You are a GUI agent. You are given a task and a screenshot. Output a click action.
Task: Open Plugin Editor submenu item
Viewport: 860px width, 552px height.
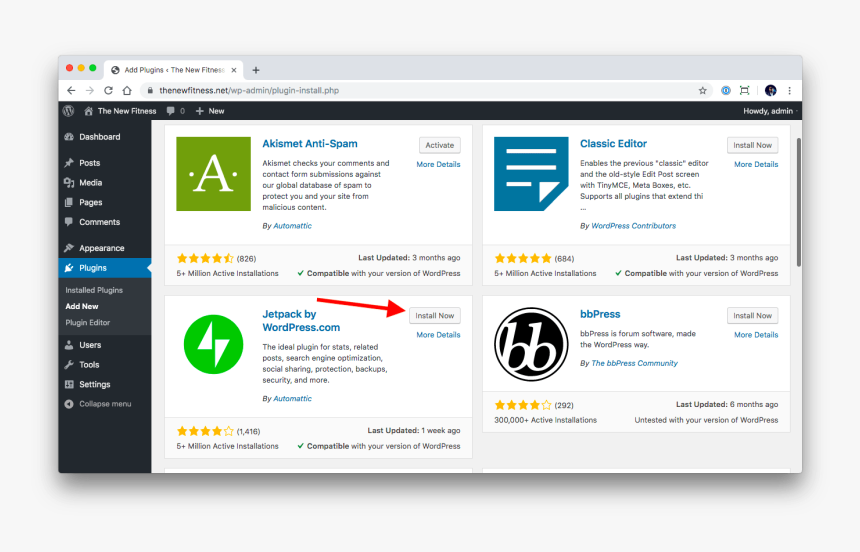click(87, 323)
